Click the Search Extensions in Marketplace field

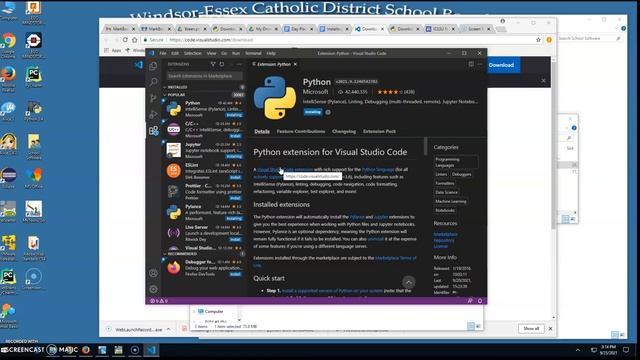204,76
